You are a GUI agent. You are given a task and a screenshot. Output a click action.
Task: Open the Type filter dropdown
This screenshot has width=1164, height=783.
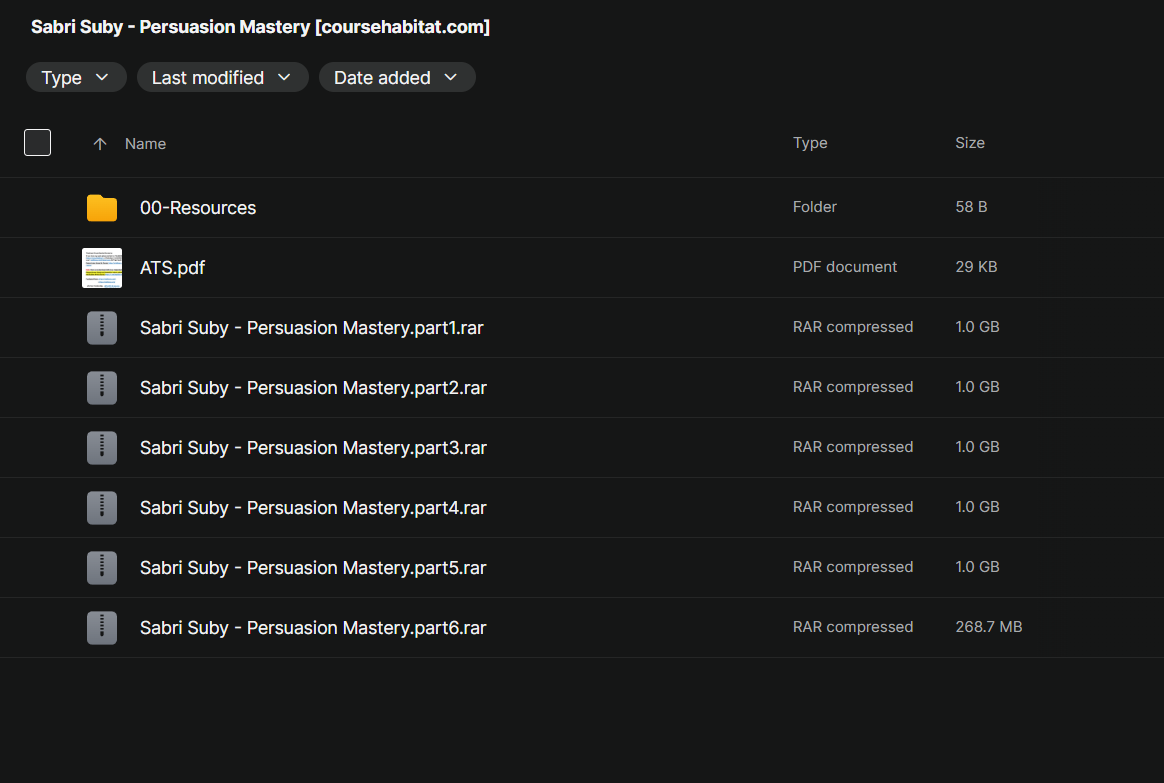pos(76,77)
